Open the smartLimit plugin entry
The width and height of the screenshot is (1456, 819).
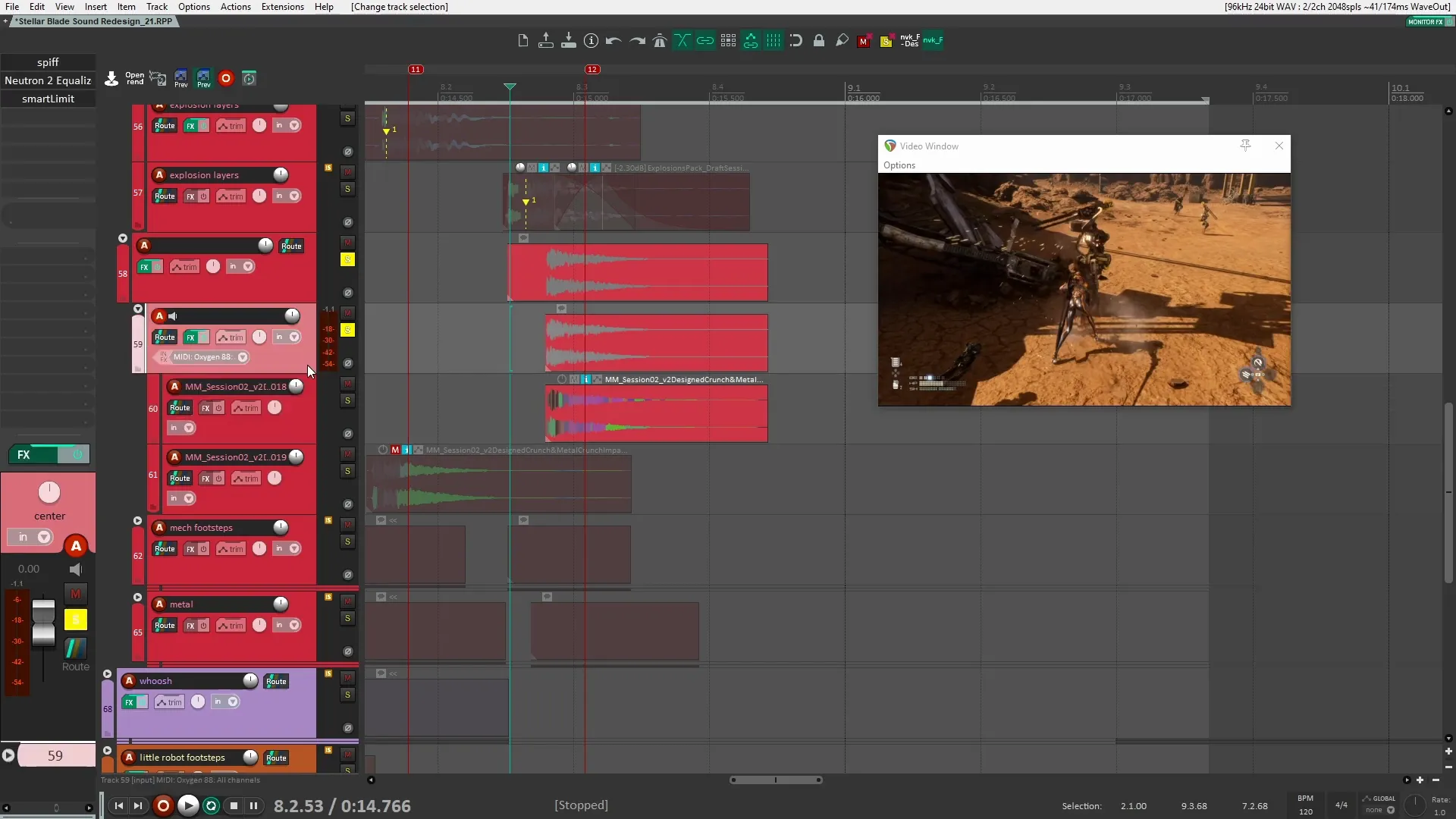coord(48,99)
